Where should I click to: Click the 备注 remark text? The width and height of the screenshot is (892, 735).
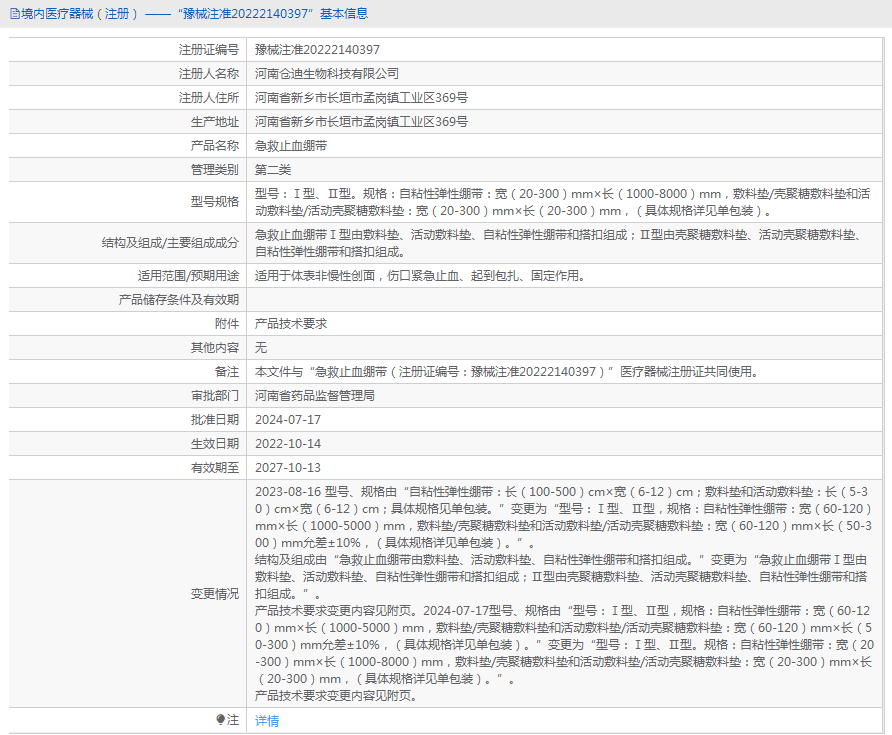point(506,371)
